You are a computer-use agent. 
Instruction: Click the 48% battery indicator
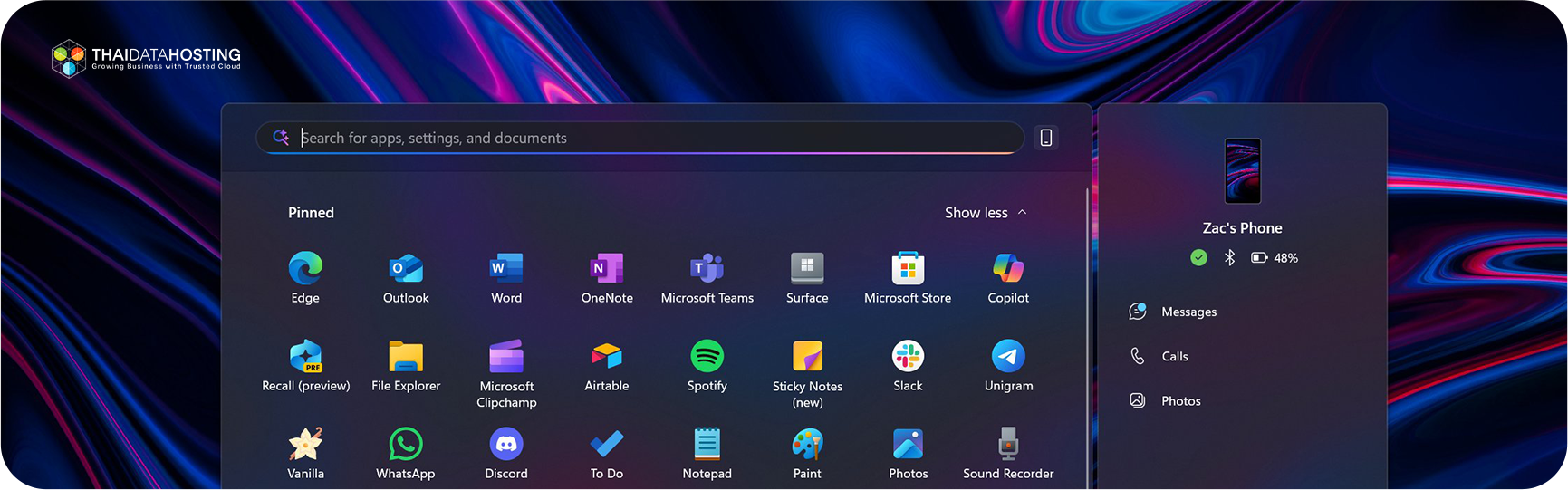coord(1275,258)
